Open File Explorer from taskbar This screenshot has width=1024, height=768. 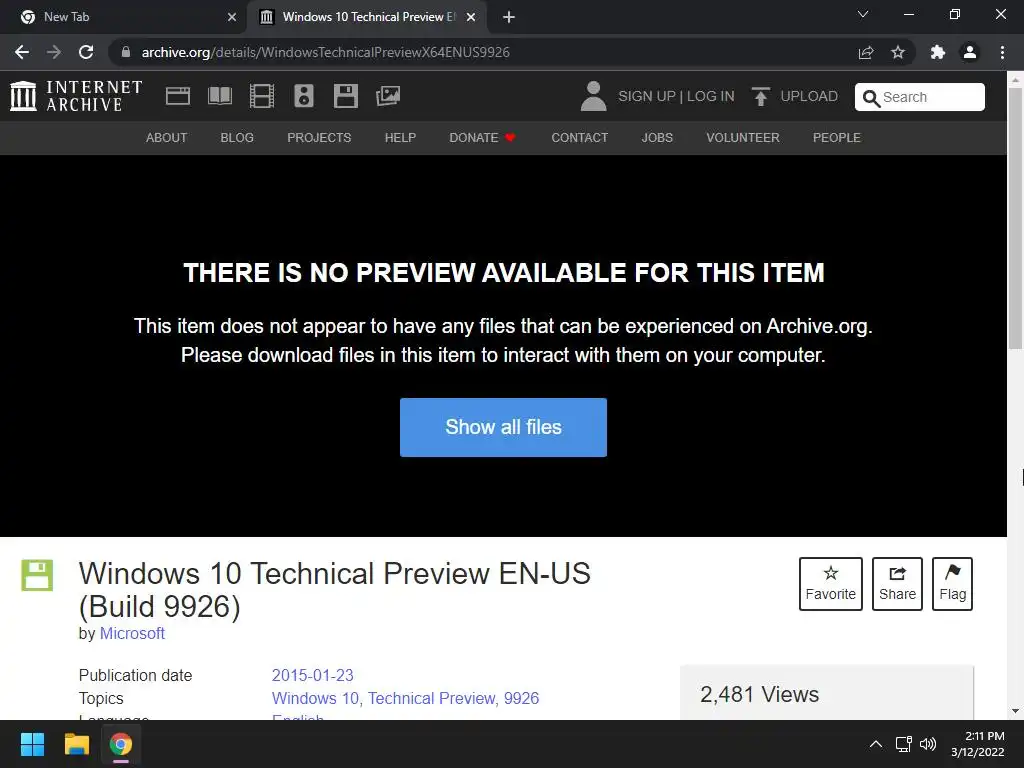pyautogui.click(x=76, y=744)
